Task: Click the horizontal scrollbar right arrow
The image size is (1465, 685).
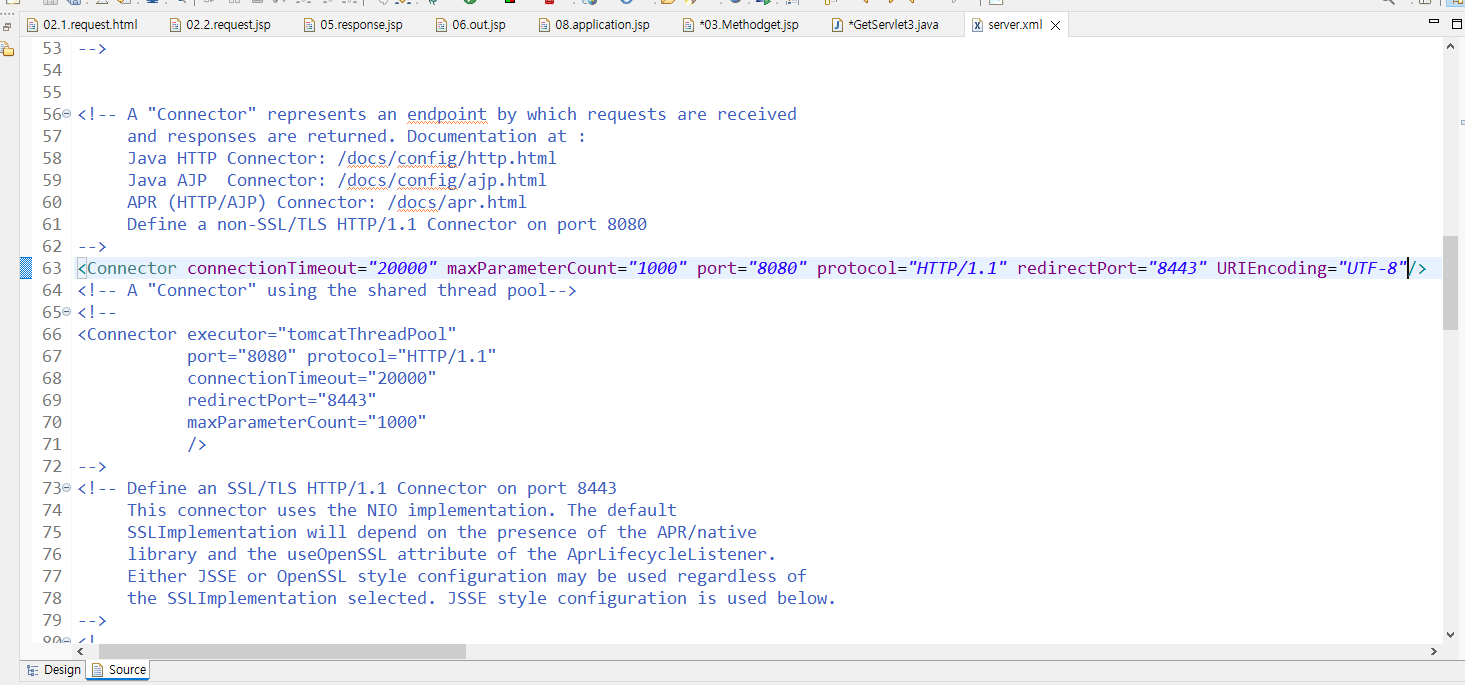Action: [x=1433, y=651]
